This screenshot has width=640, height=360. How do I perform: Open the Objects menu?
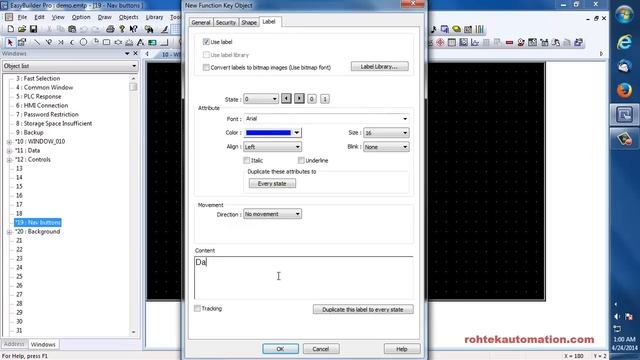[x=129, y=17]
